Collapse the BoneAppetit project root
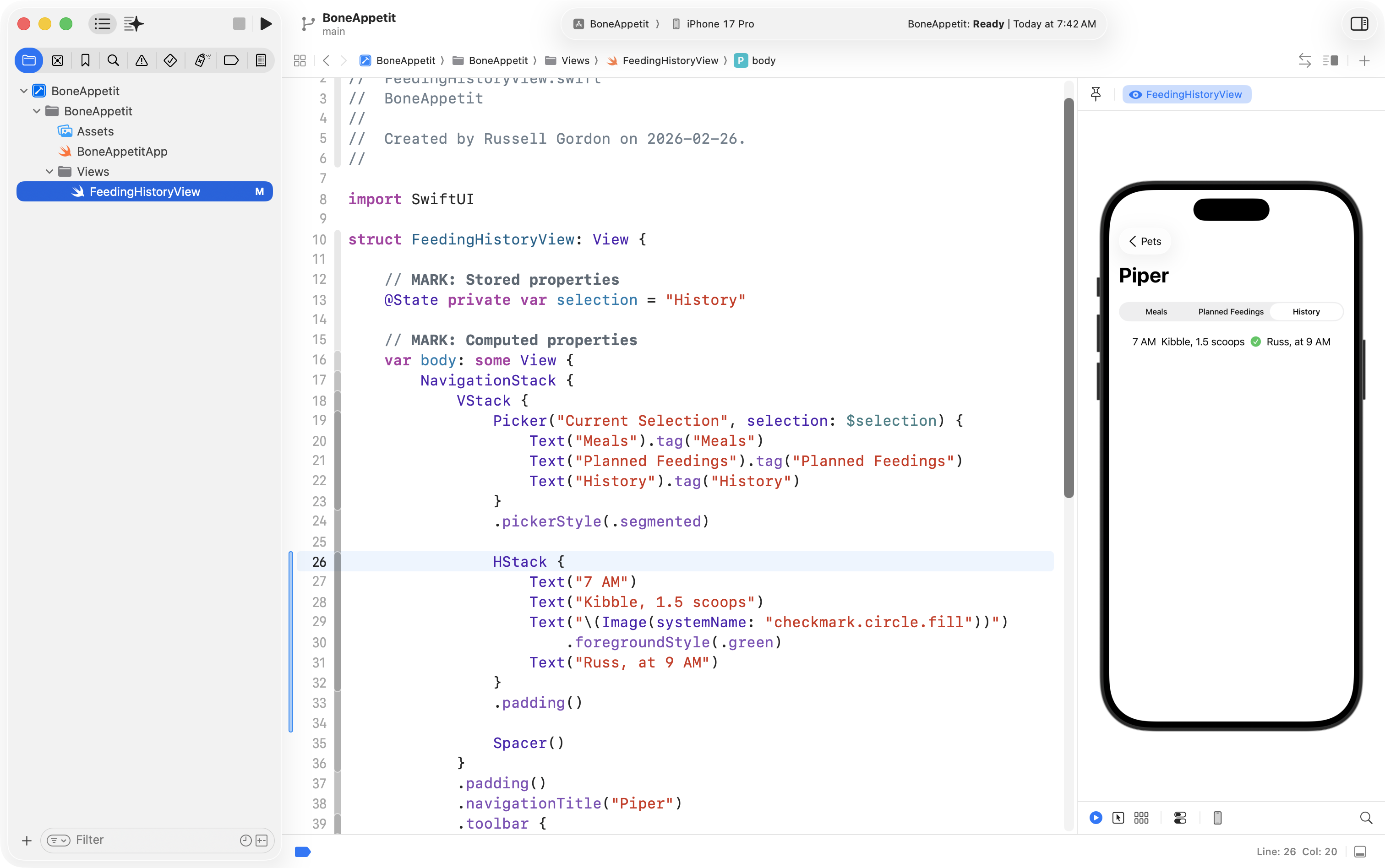The width and height of the screenshot is (1385, 868). coord(23,91)
